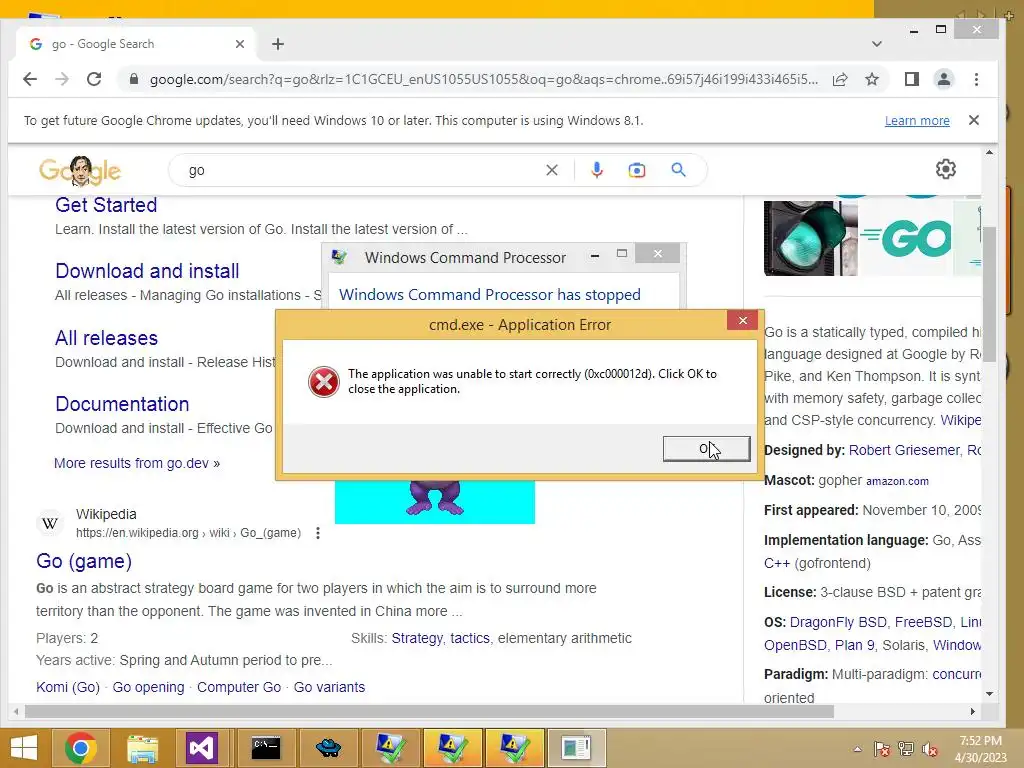The width and height of the screenshot is (1024, 768).
Task: Open the 'Documentation' result link
Action: pyautogui.click(x=122, y=404)
